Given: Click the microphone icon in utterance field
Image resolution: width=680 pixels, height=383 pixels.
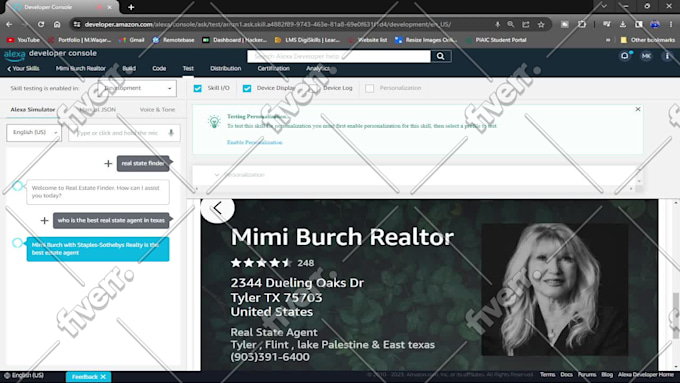Looking at the screenshot, I should 171,133.
